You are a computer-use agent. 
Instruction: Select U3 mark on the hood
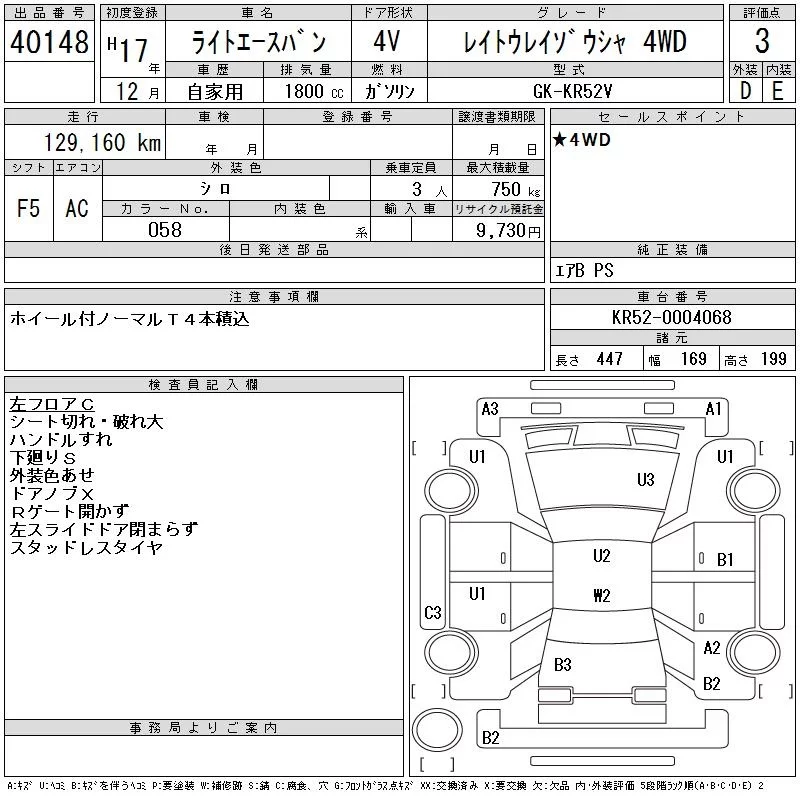coord(645,480)
